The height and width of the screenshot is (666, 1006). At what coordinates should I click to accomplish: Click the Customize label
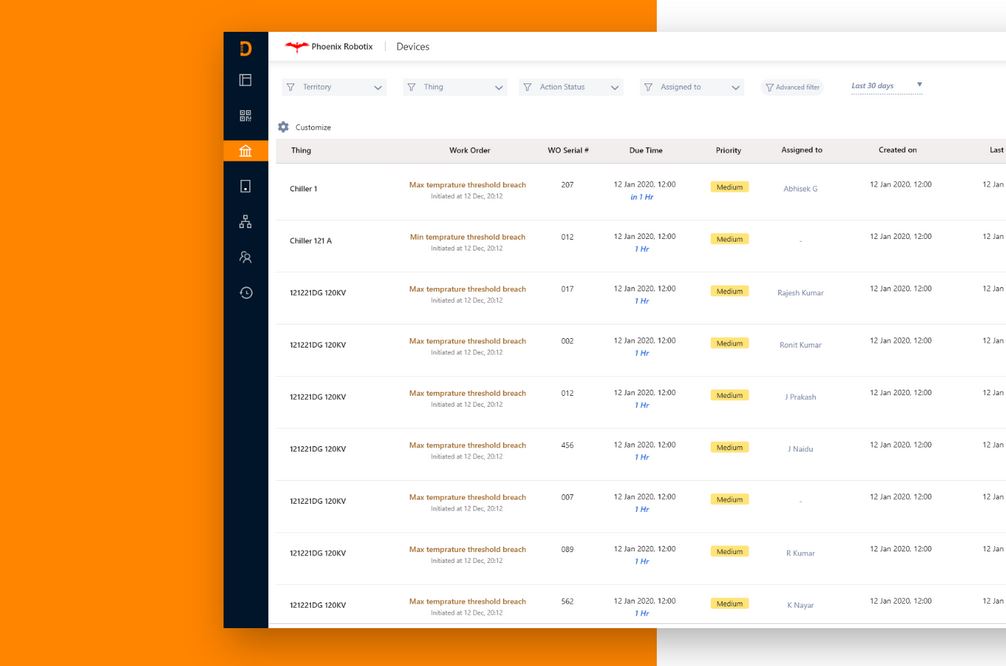313,127
